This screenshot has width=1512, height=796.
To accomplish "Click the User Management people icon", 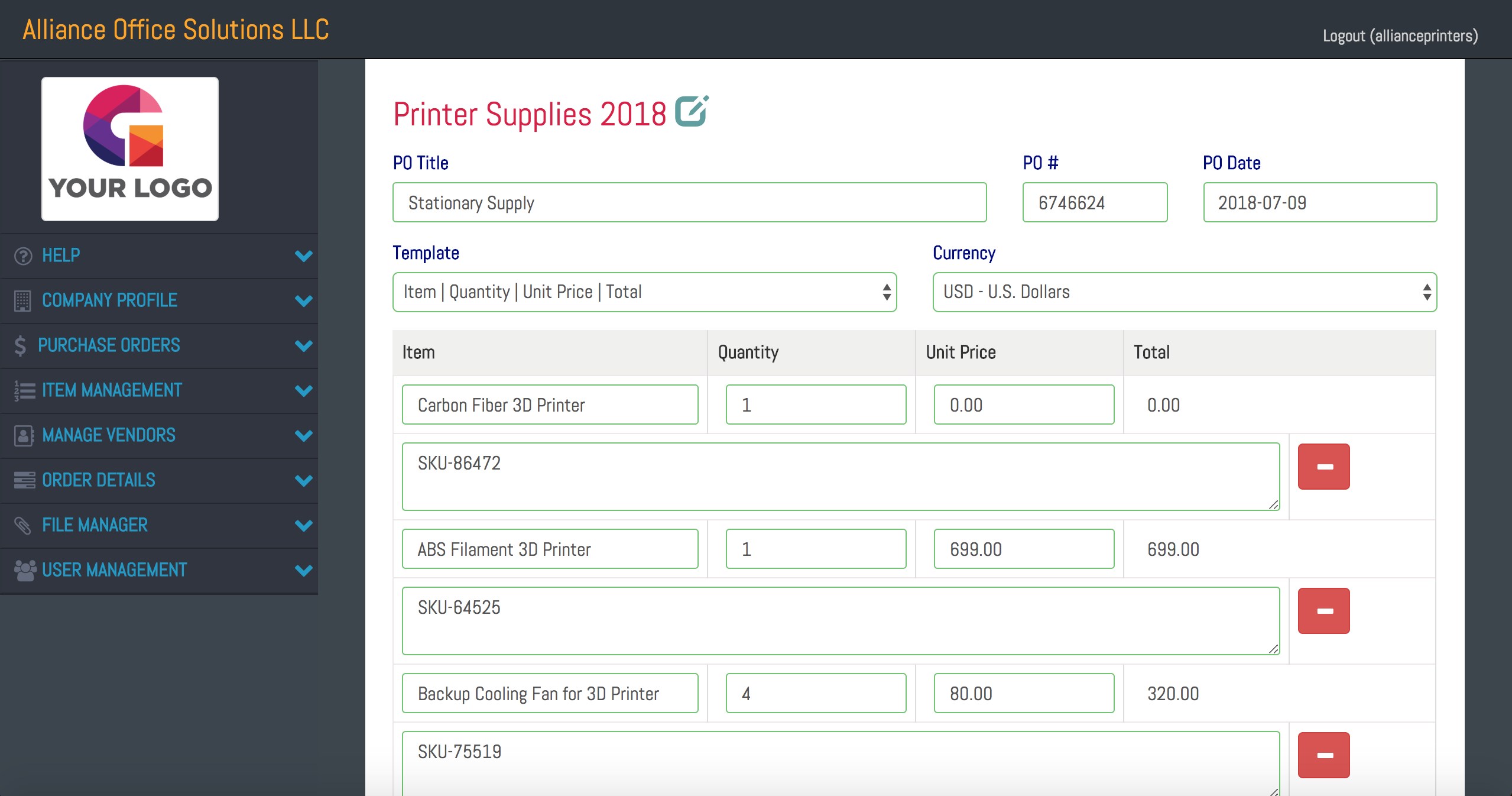I will (x=25, y=570).
